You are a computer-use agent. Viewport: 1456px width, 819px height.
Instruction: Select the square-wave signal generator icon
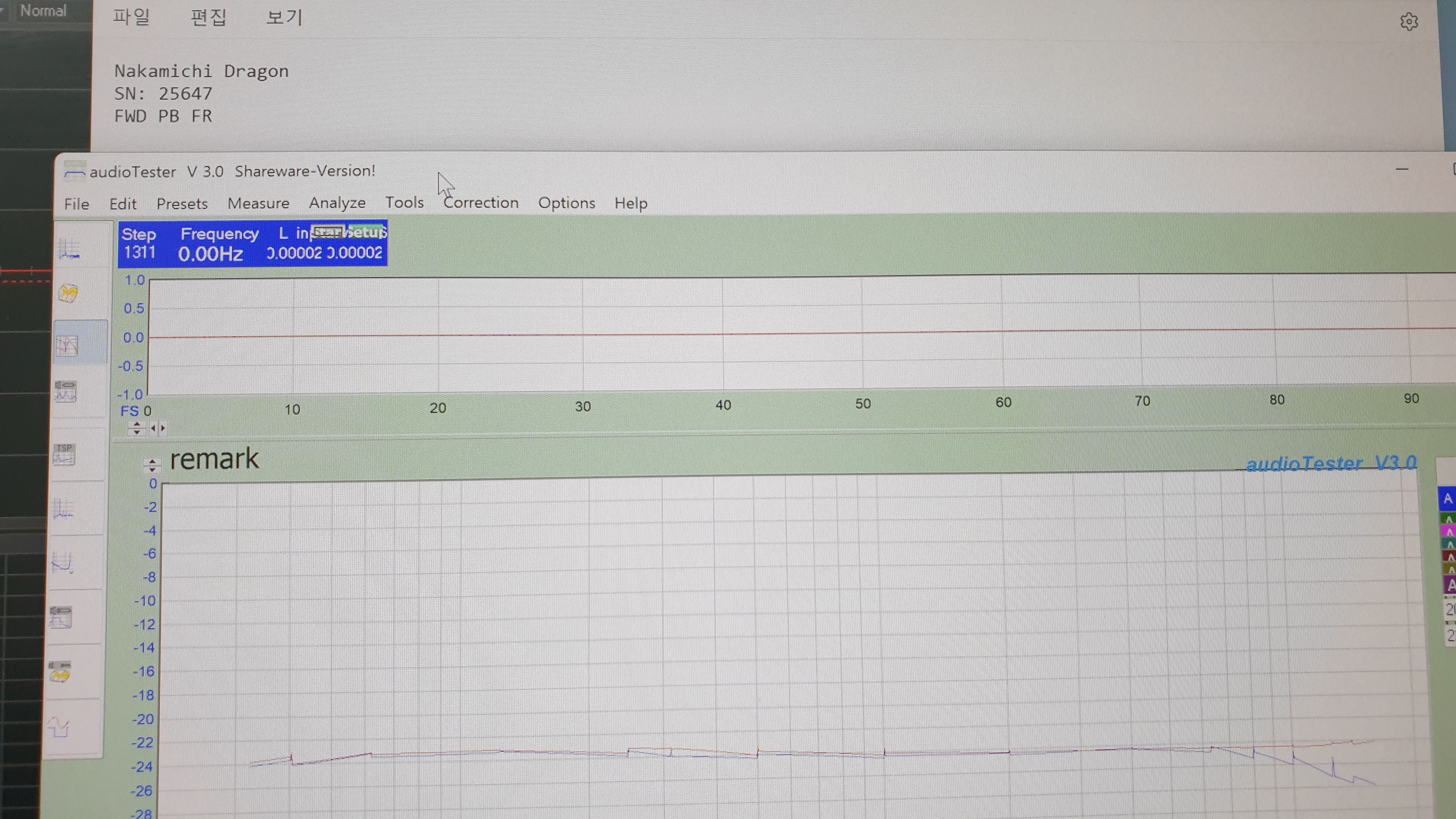59,727
